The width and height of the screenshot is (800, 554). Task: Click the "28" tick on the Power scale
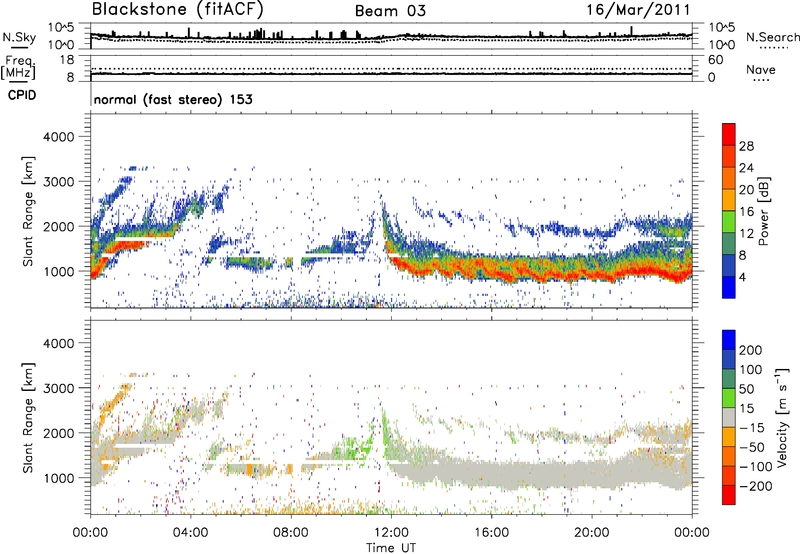[746, 146]
